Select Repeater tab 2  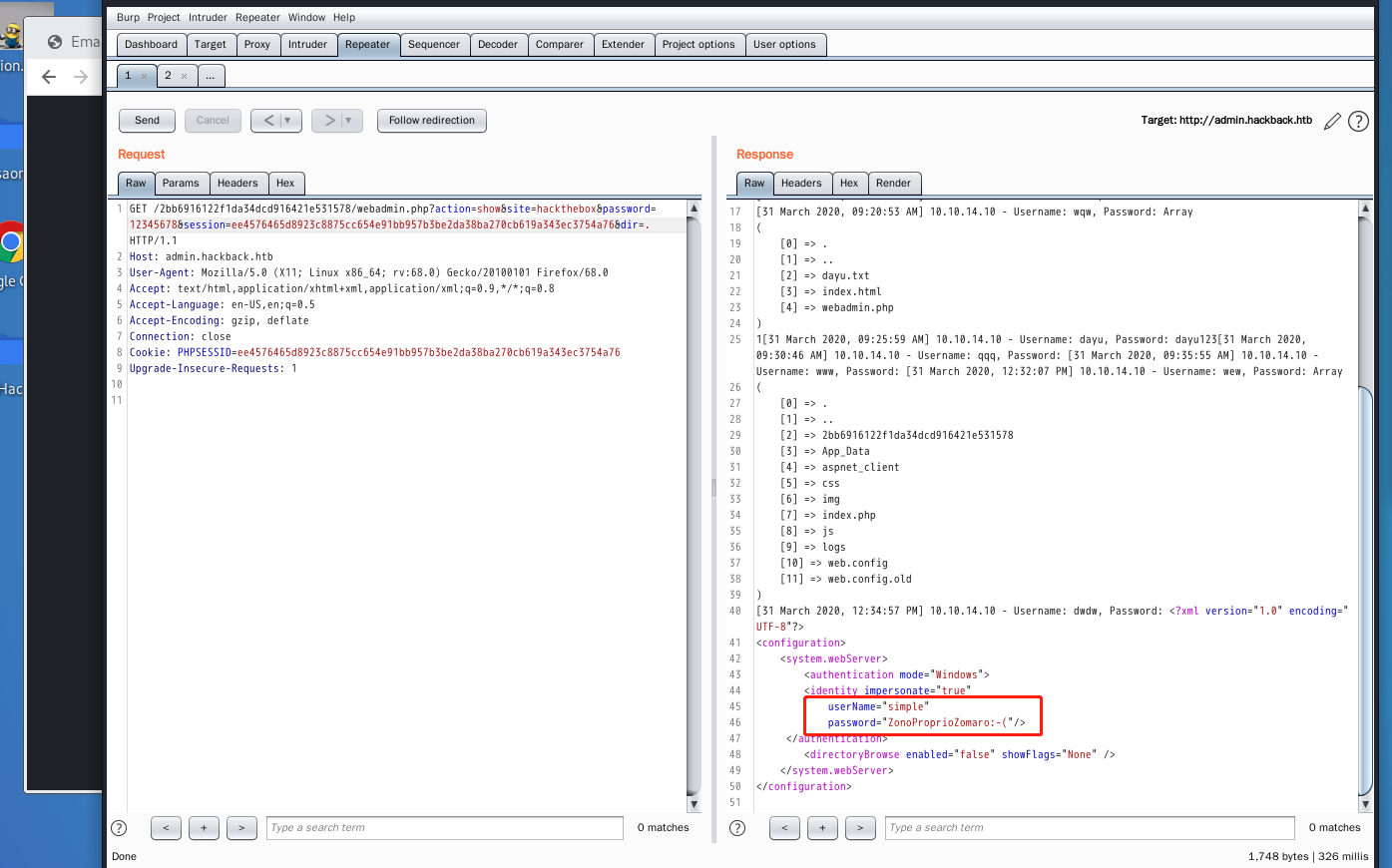pyautogui.click(x=168, y=76)
